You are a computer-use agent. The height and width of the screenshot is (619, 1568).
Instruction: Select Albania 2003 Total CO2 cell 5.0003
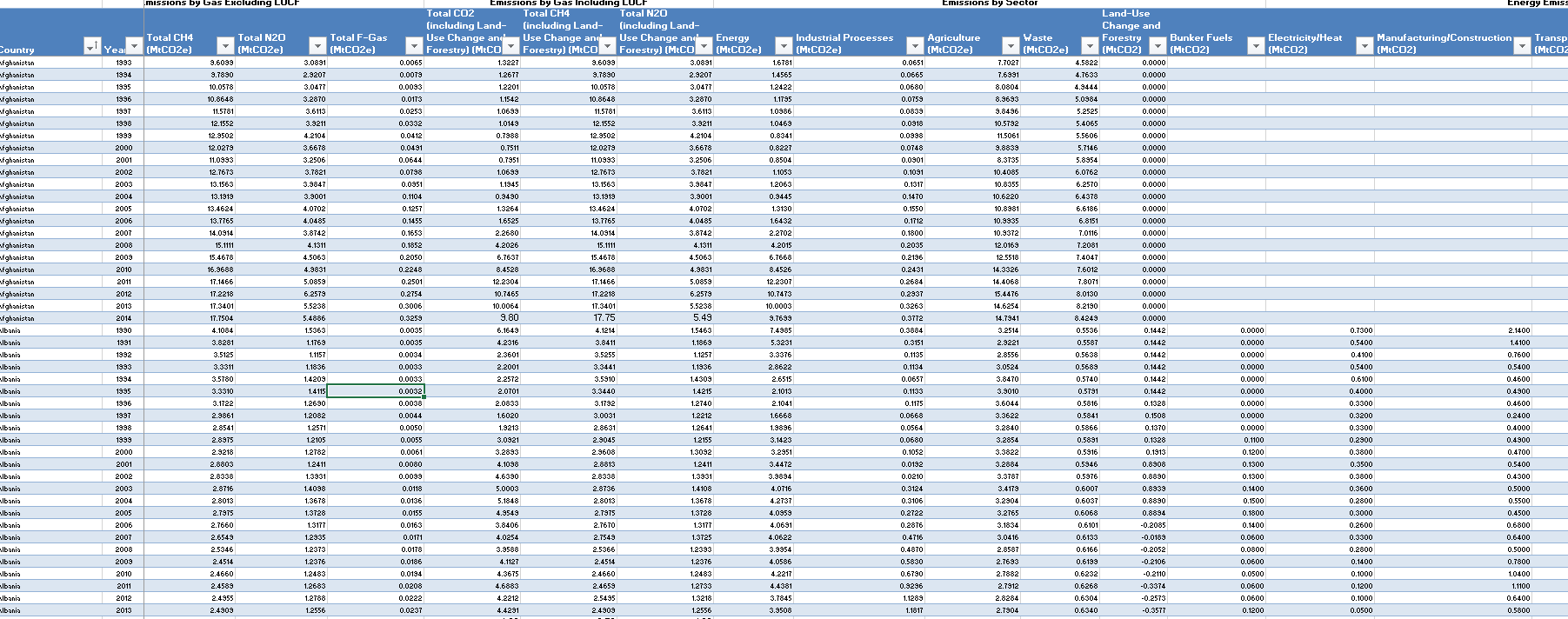(472, 489)
